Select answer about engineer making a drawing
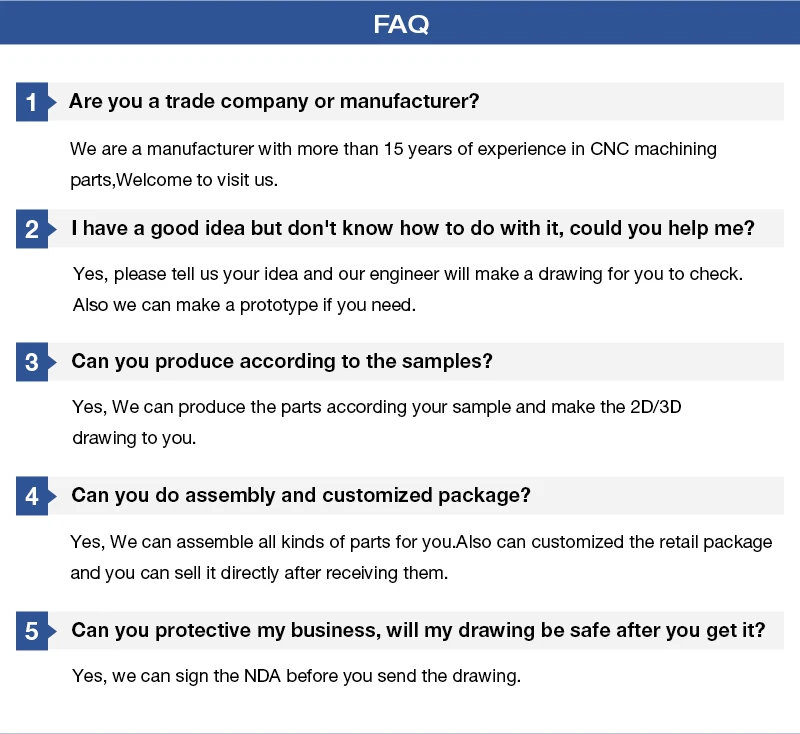Image resolution: width=800 pixels, height=734 pixels. (x=408, y=274)
